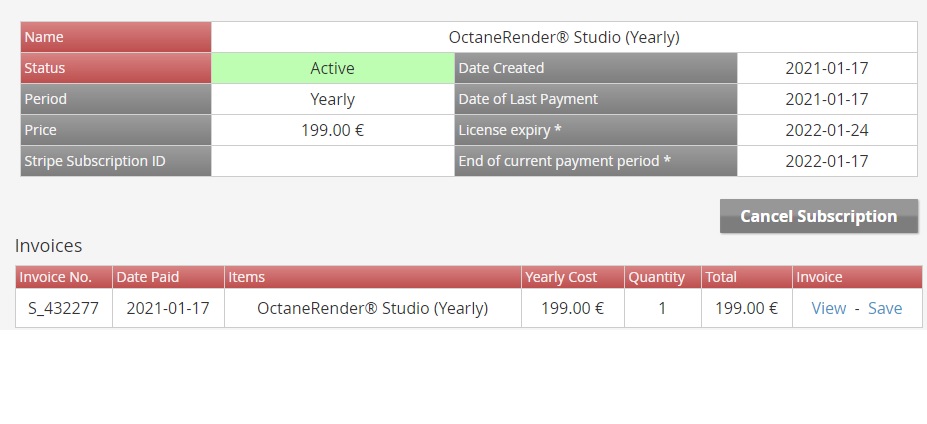927x424 pixels.
Task: Click the Yearly Cost column header
Action: [x=573, y=277]
